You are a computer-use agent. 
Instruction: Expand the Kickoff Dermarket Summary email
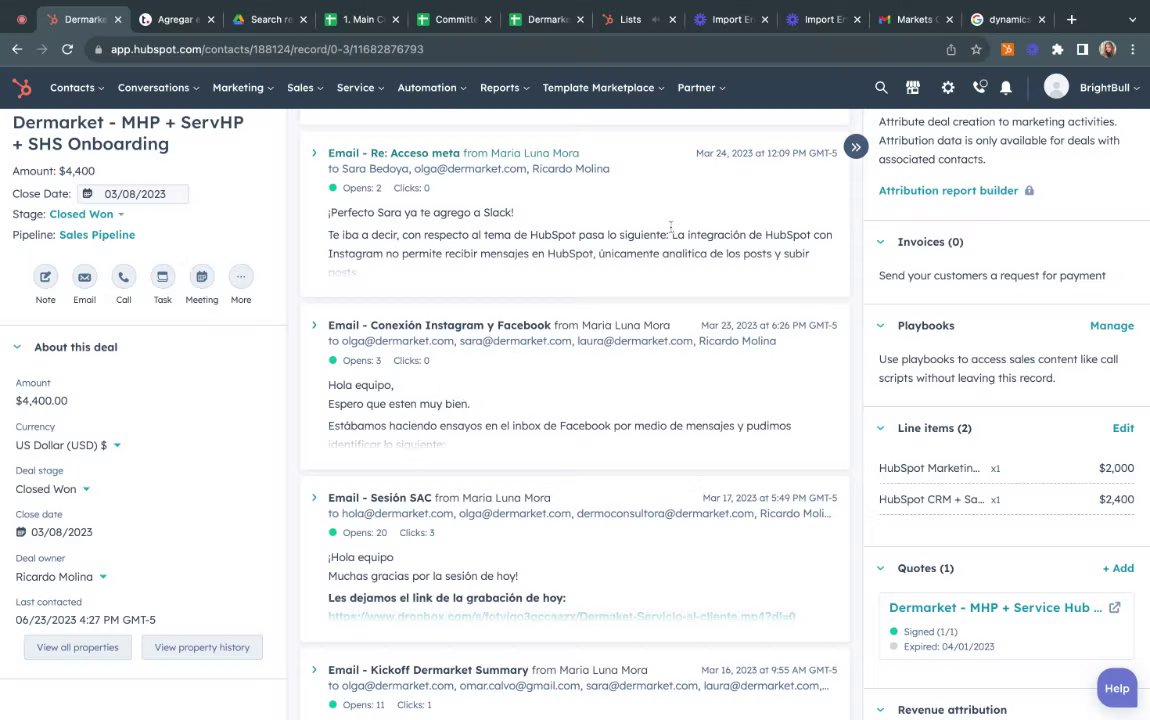click(x=315, y=670)
